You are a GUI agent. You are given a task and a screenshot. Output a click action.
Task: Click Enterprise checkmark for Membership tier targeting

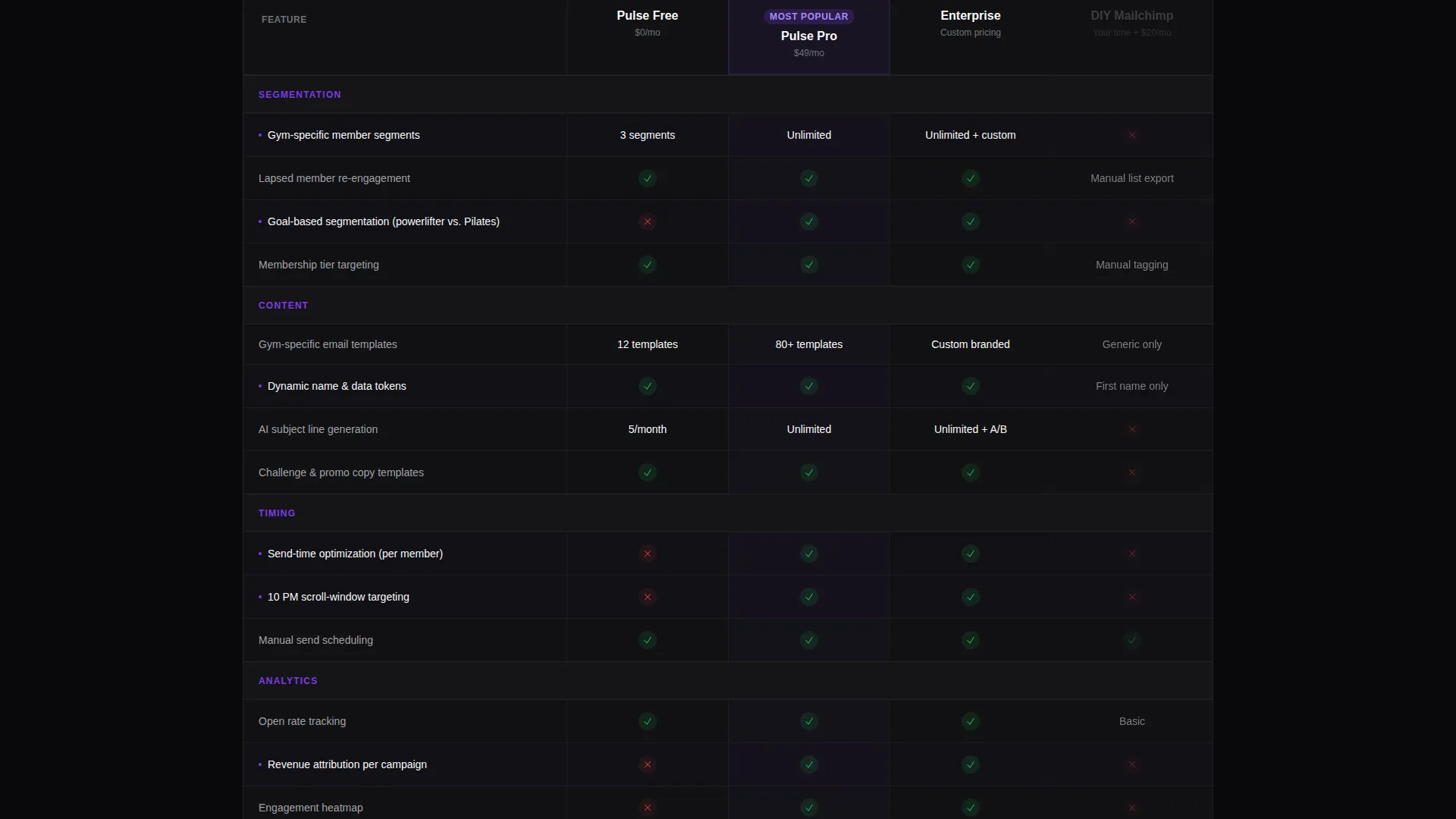click(970, 265)
